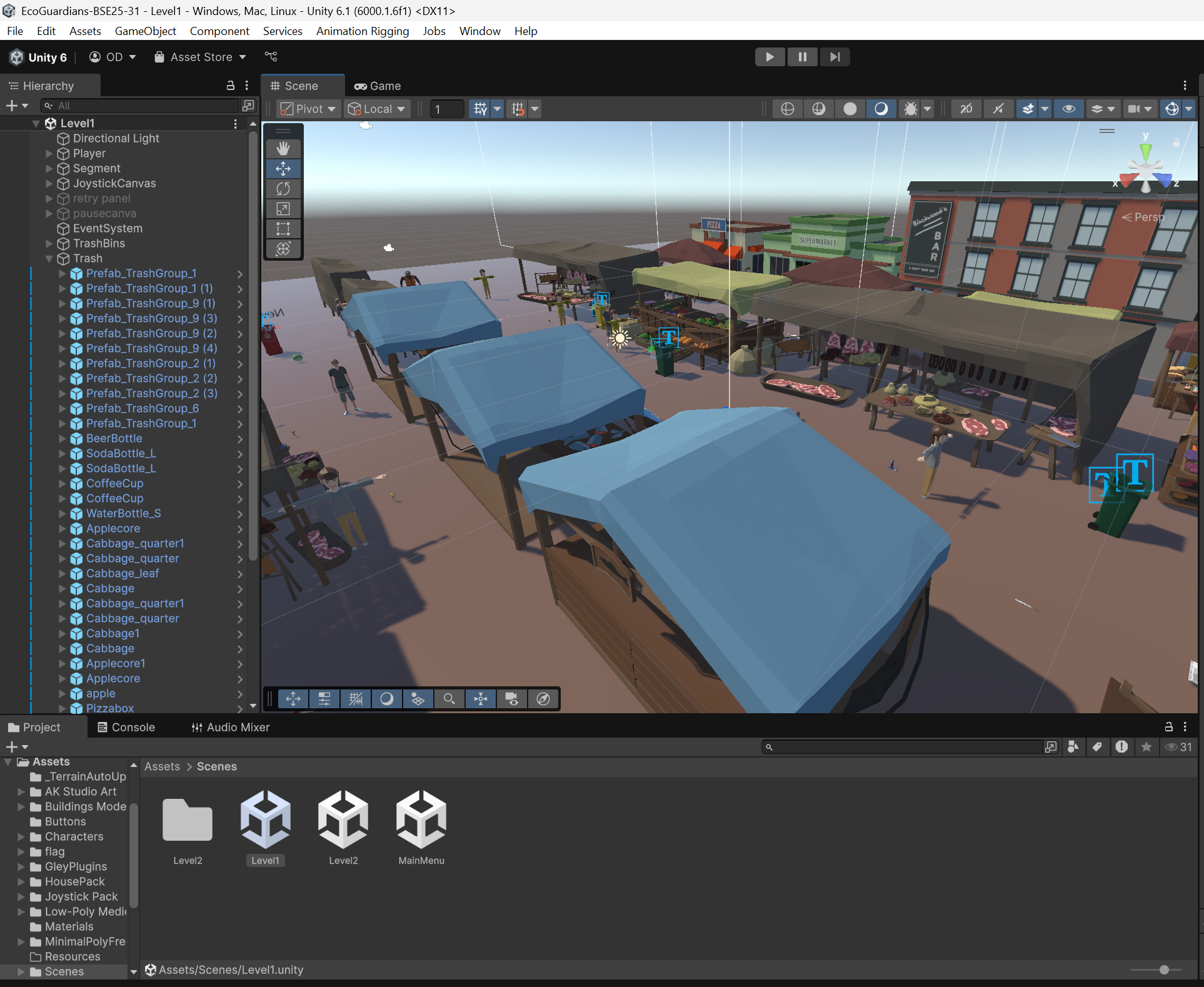
Task: Select the Scale tool
Action: [283, 209]
